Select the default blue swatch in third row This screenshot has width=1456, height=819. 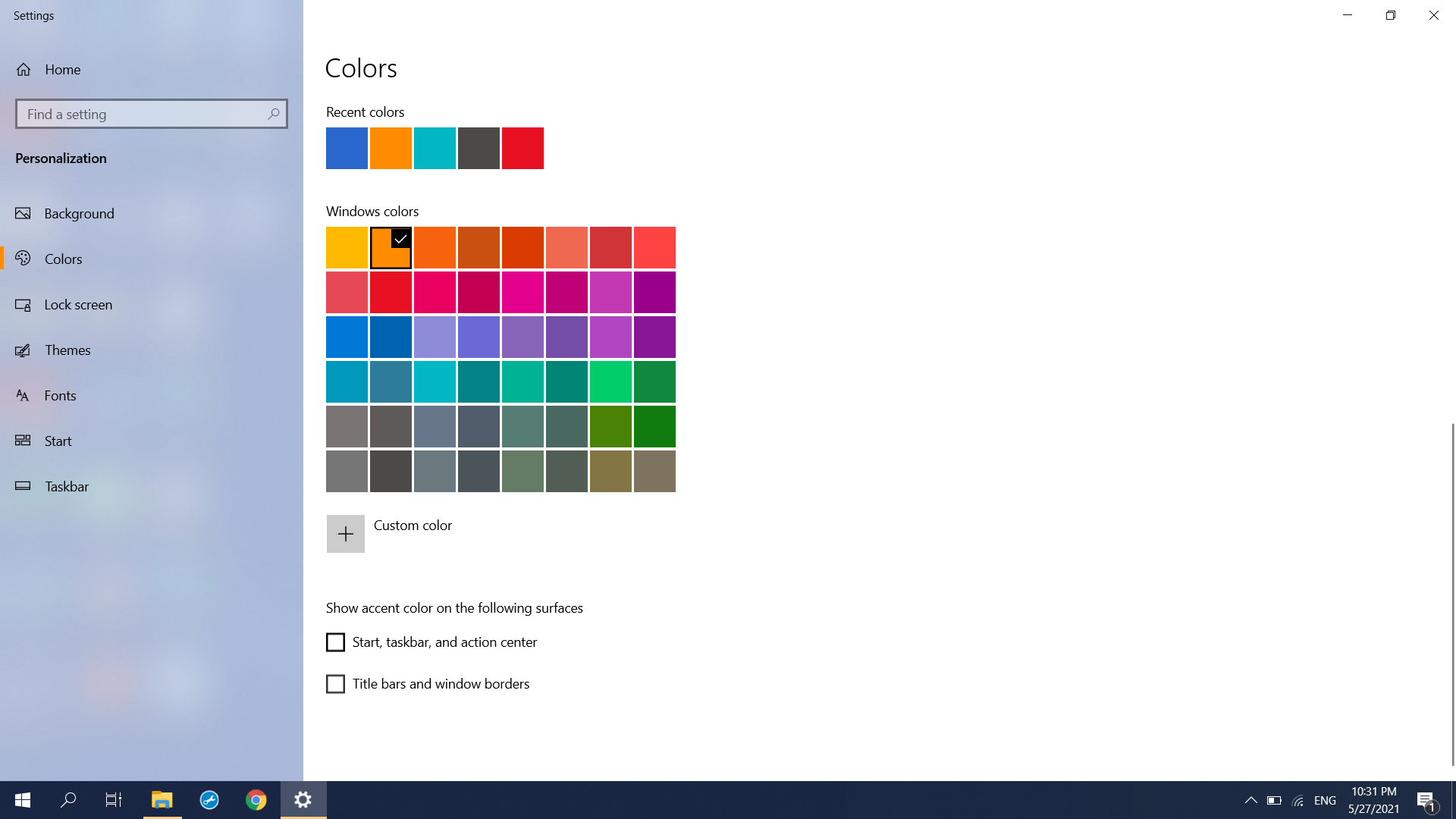point(347,337)
